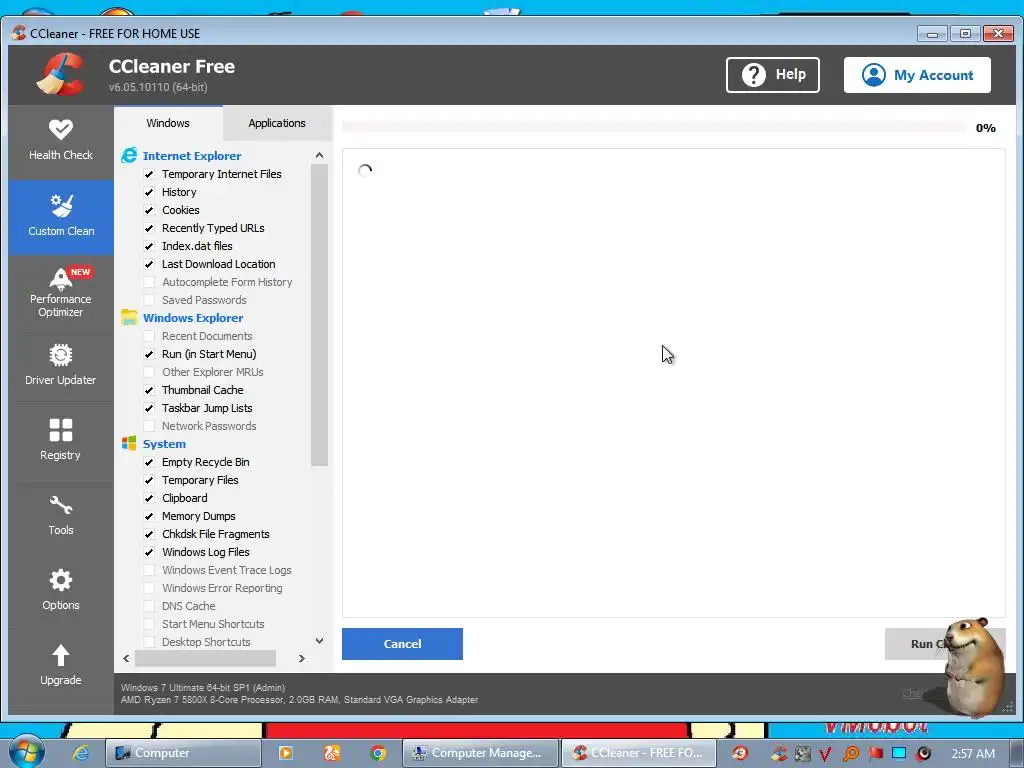Click the red V tray icon
This screenshot has height=768, width=1024.
tap(825, 754)
